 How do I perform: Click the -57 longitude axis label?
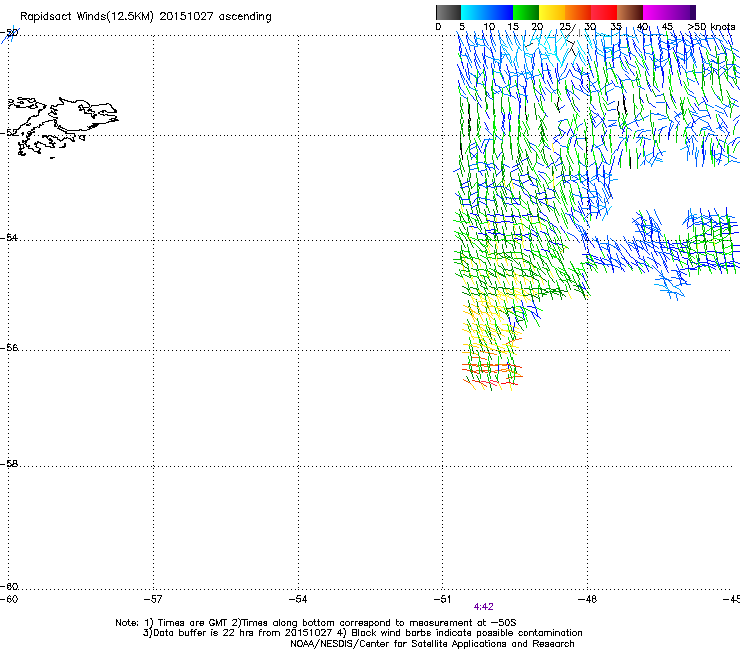[x=153, y=599]
